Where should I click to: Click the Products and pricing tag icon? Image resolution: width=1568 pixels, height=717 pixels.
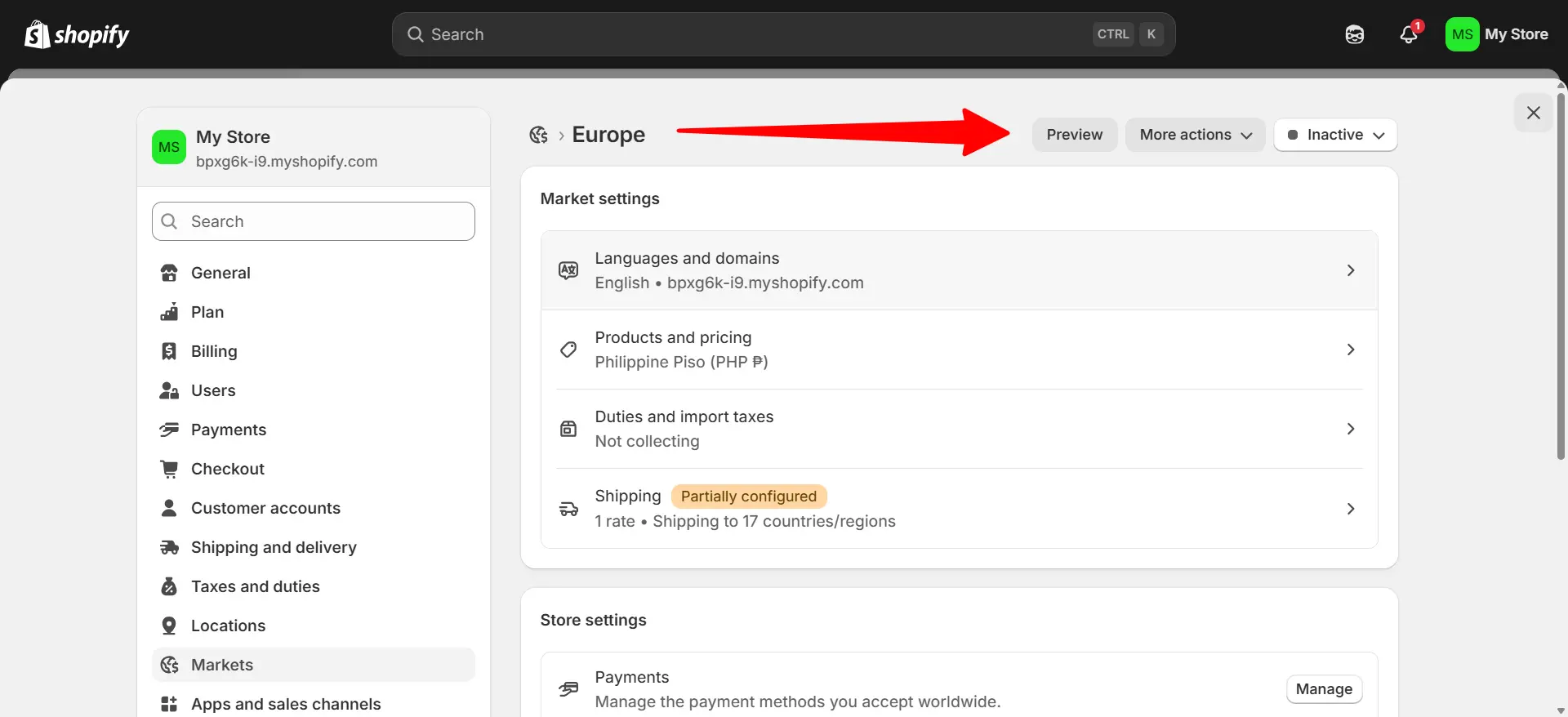568,350
